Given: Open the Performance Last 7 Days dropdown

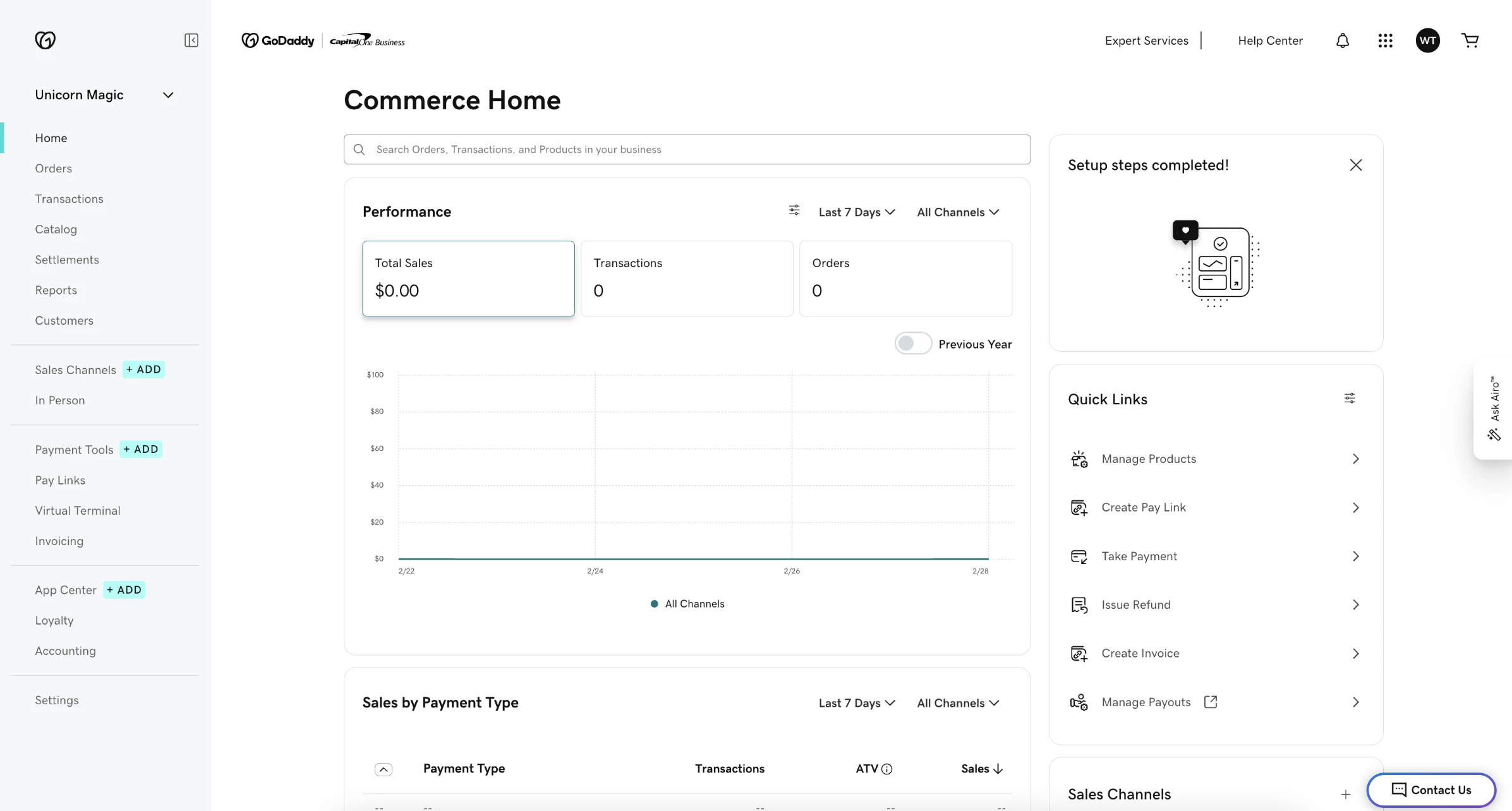Looking at the screenshot, I should pyautogui.click(x=857, y=212).
